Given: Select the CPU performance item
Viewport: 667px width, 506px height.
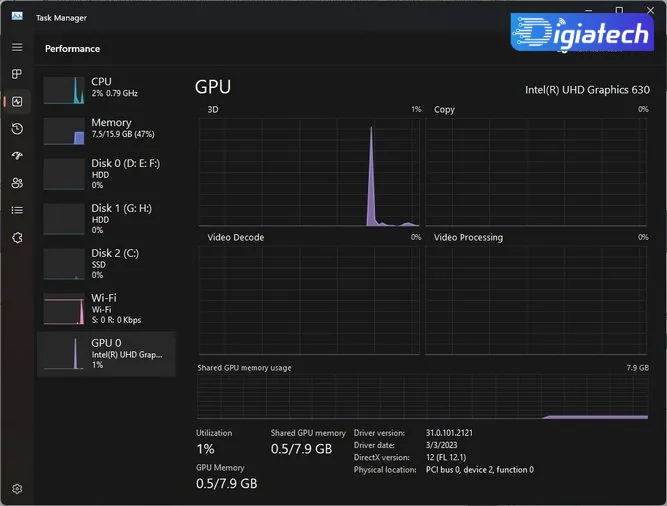Looking at the screenshot, I should click(106, 90).
